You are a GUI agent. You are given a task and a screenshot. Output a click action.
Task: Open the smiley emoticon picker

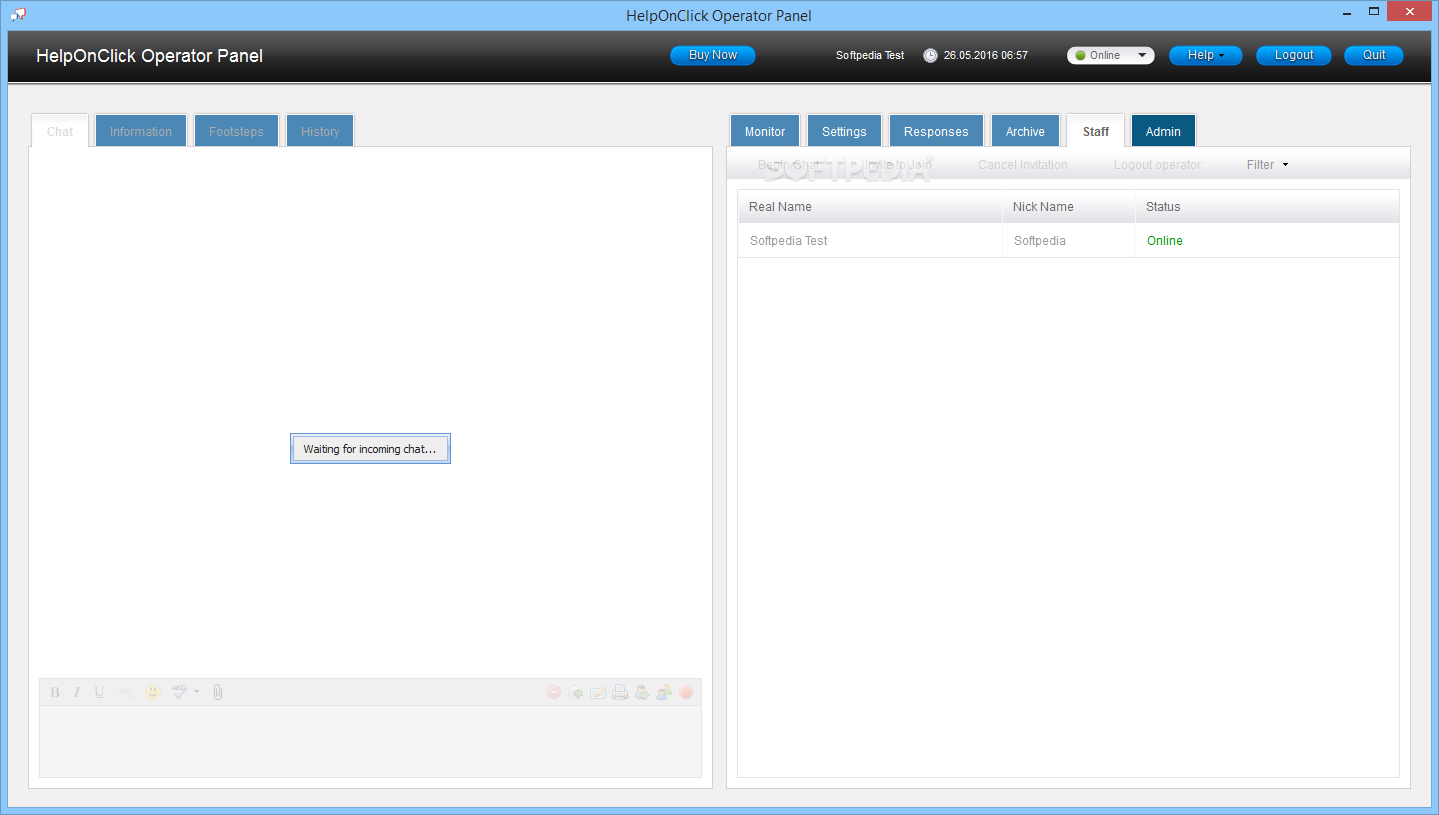[153, 692]
